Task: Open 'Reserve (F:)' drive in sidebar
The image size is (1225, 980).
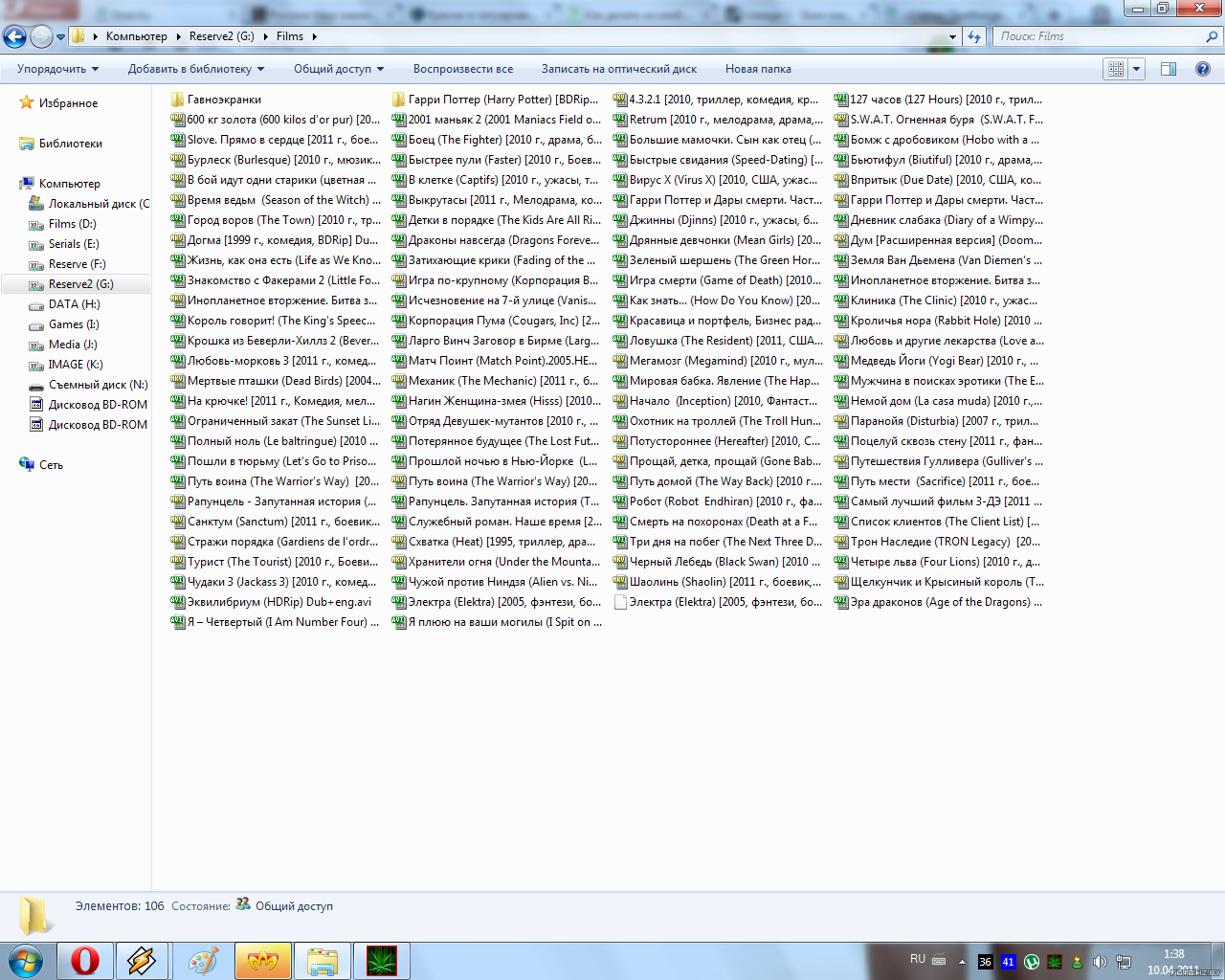Action: tap(77, 264)
